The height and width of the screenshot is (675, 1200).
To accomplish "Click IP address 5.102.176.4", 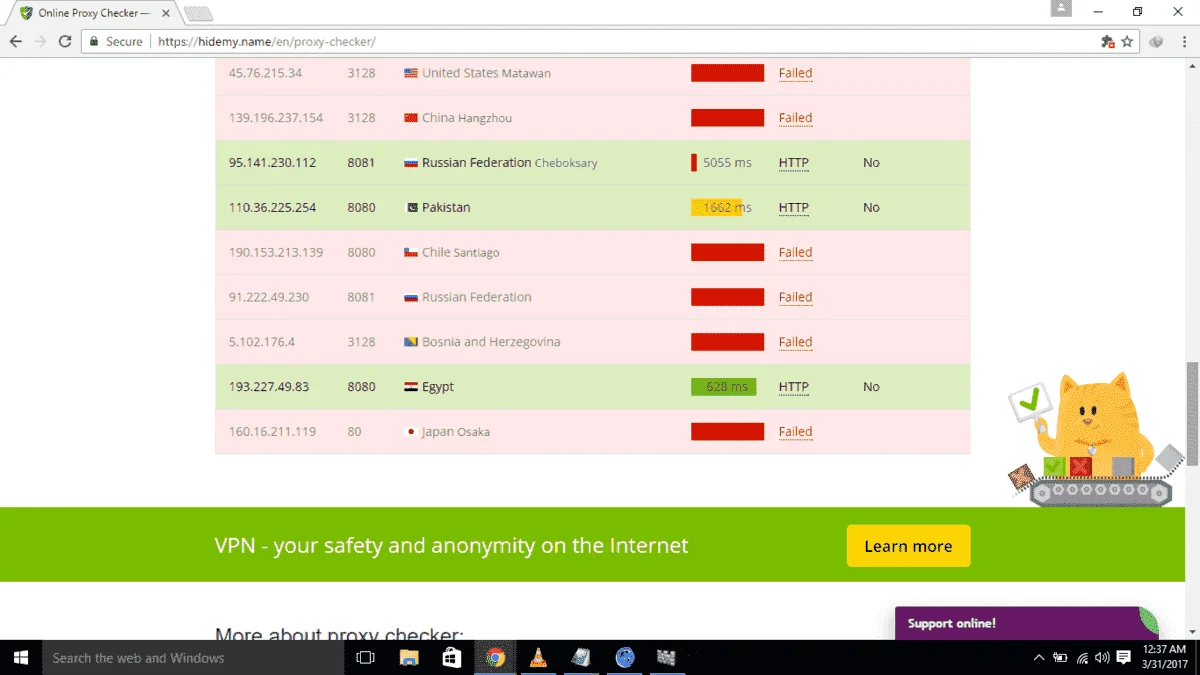I will pyautogui.click(x=262, y=342).
